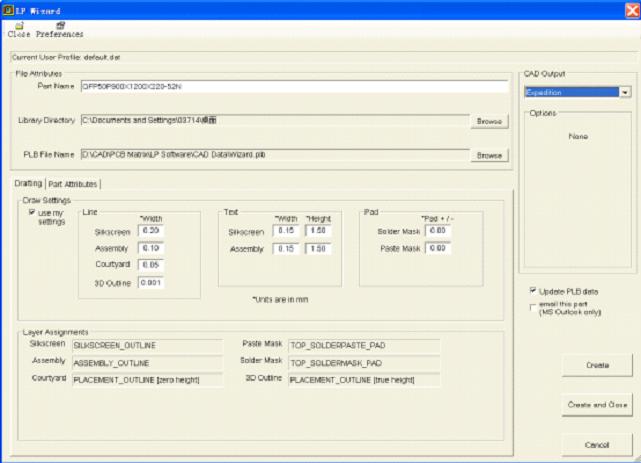This screenshot has width=641, height=463.
Task: Open the Preferences toolbar icon
Action: pos(60,25)
